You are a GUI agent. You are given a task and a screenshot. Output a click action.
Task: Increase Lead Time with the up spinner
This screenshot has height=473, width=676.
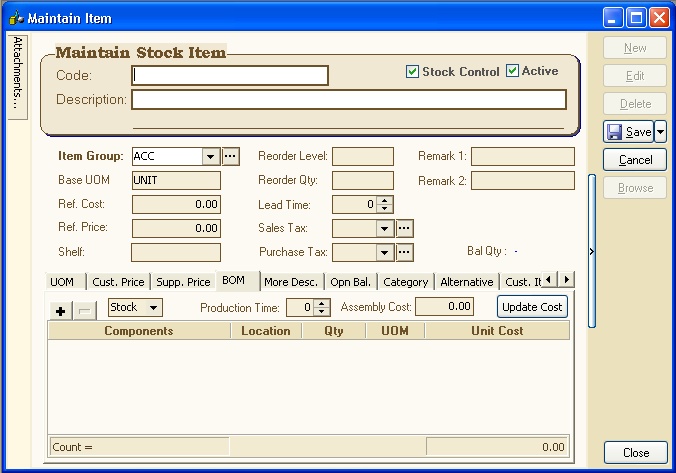[385, 200]
